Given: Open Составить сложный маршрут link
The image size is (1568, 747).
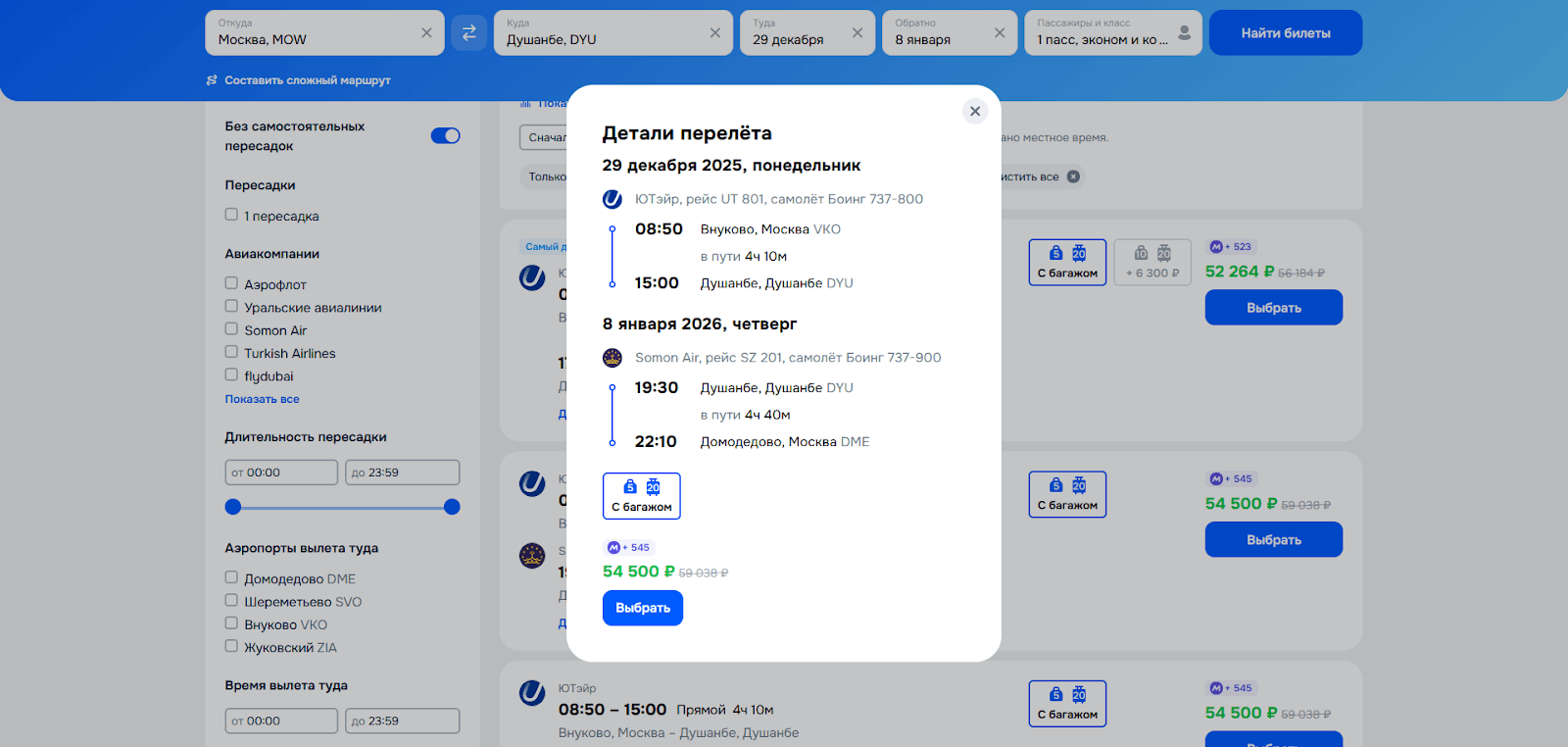Looking at the screenshot, I should (307, 80).
